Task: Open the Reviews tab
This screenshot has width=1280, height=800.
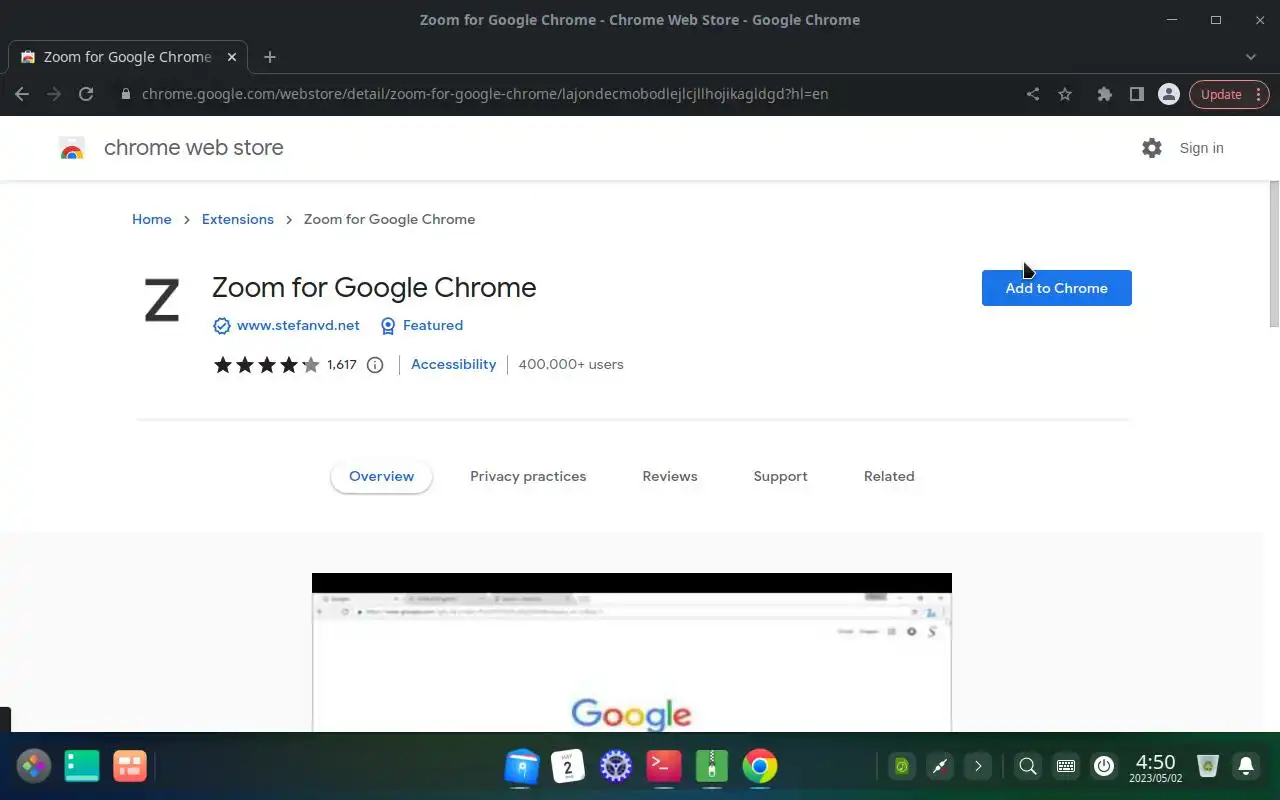Action: (x=670, y=477)
